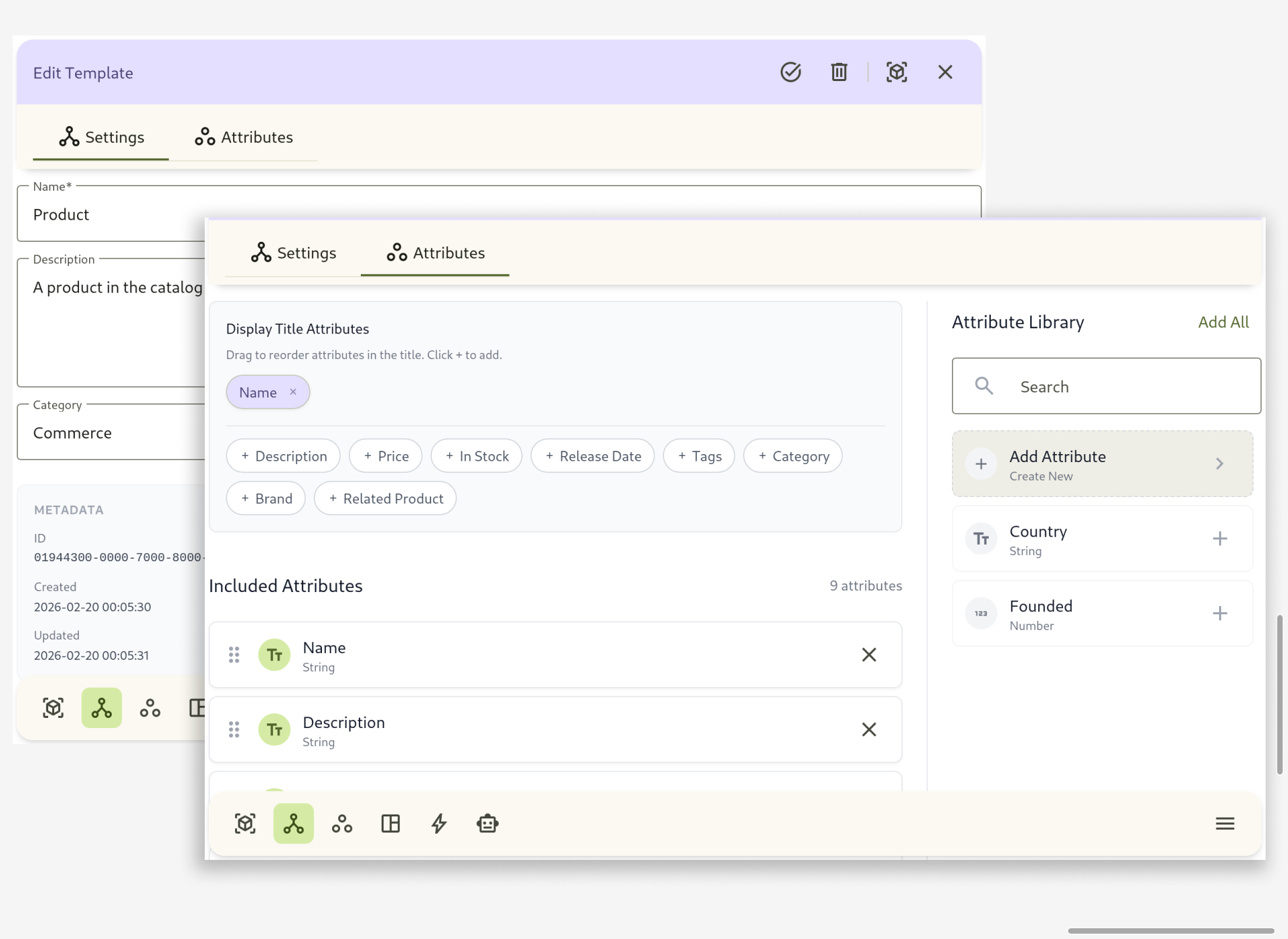Open the robot assistant from bottom toolbar
Image resolution: width=1288 pixels, height=939 pixels.
(x=487, y=823)
